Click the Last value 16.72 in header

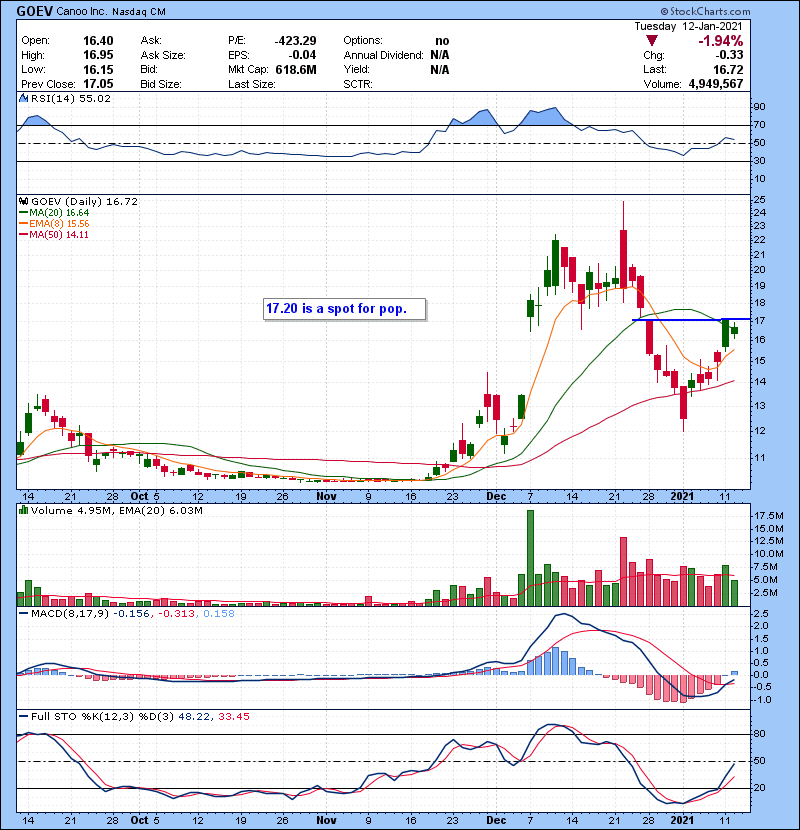tap(728, 69)
